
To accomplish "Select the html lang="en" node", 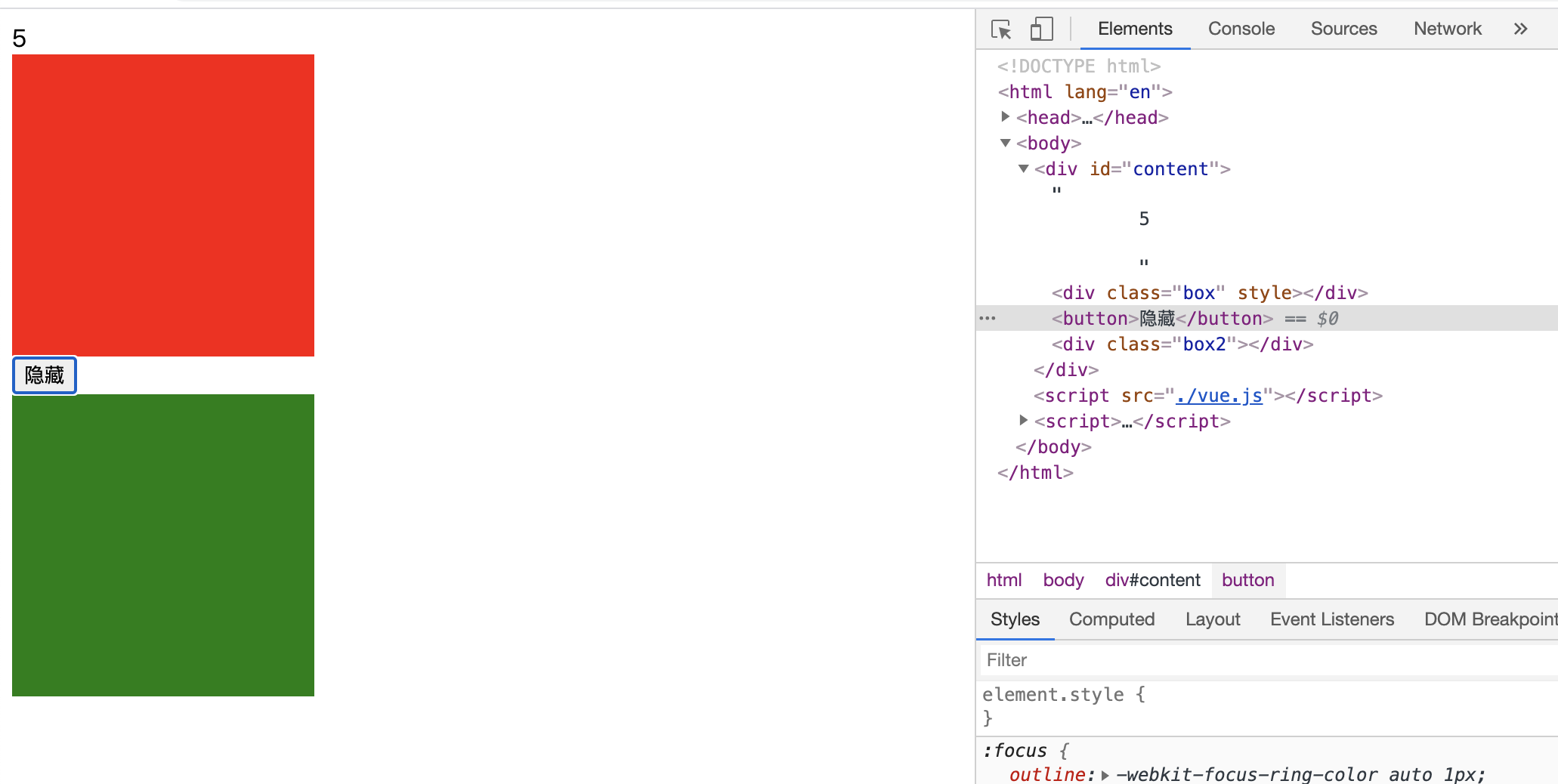I will click(x=1085, y=92).
